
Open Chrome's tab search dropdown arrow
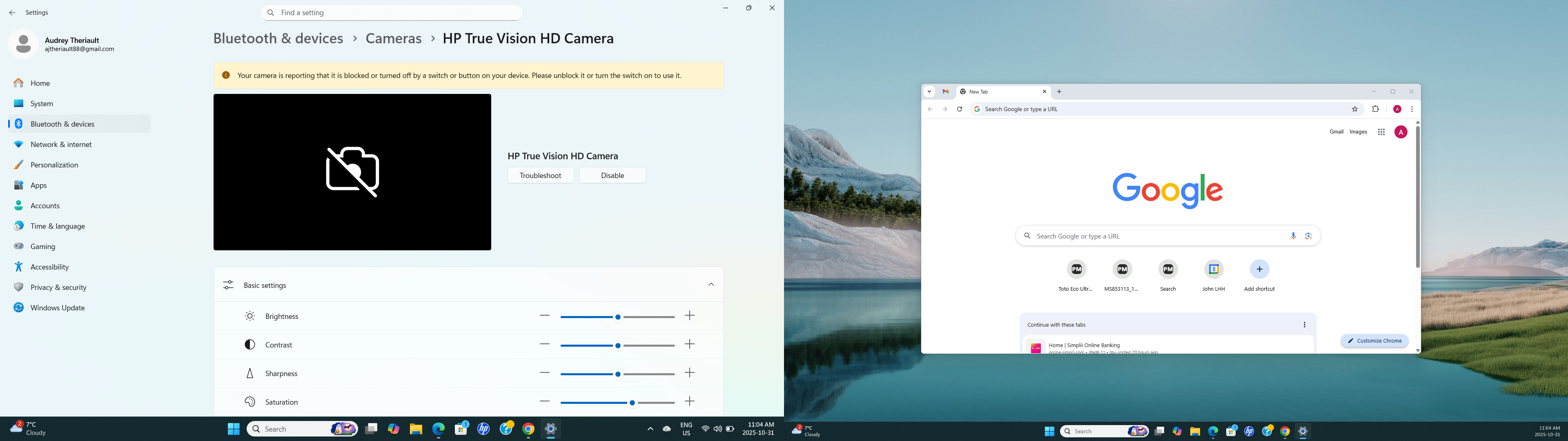(929, 91)
